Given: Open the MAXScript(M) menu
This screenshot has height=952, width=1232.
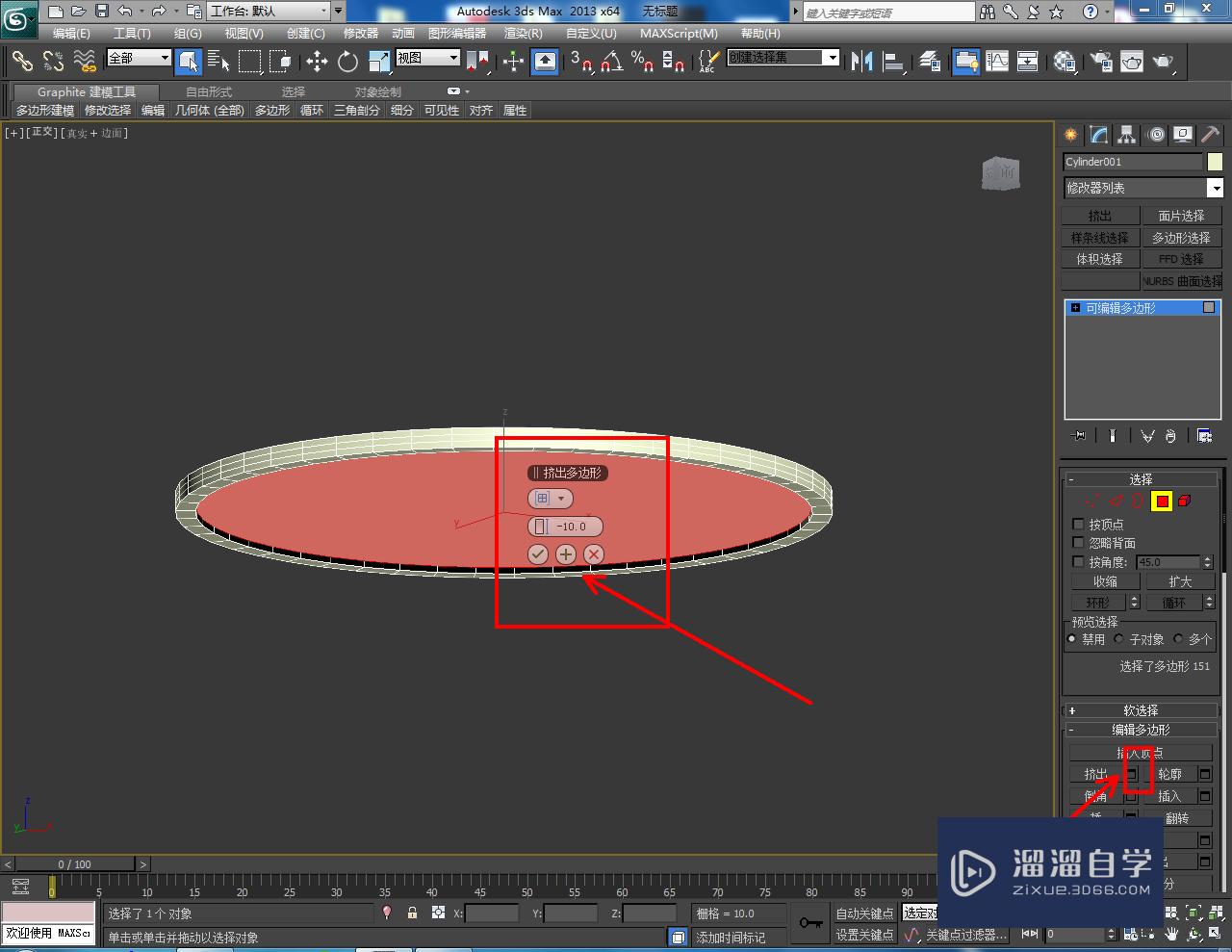Looking at the screenshot, I should click(x=679, y=34).
